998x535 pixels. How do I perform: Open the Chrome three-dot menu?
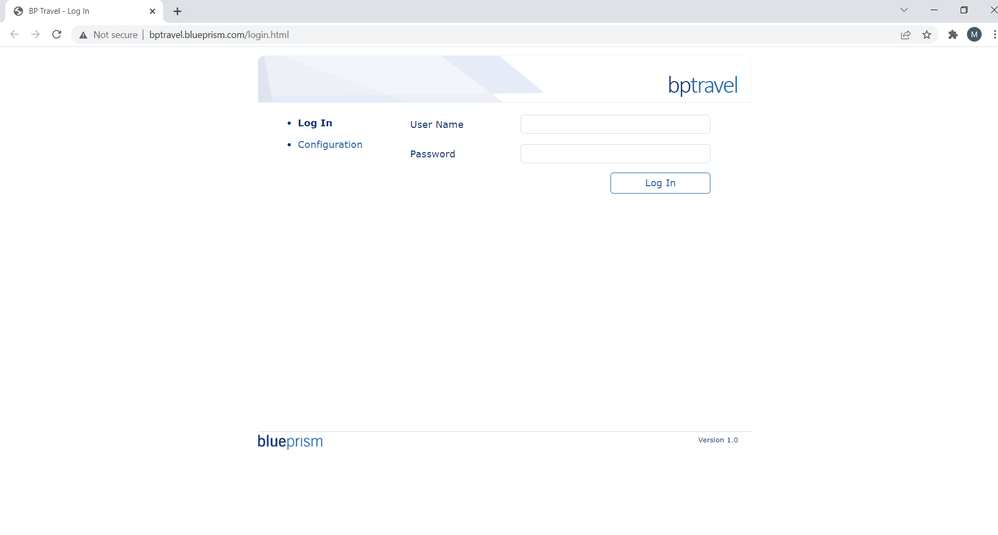(994, 34)
